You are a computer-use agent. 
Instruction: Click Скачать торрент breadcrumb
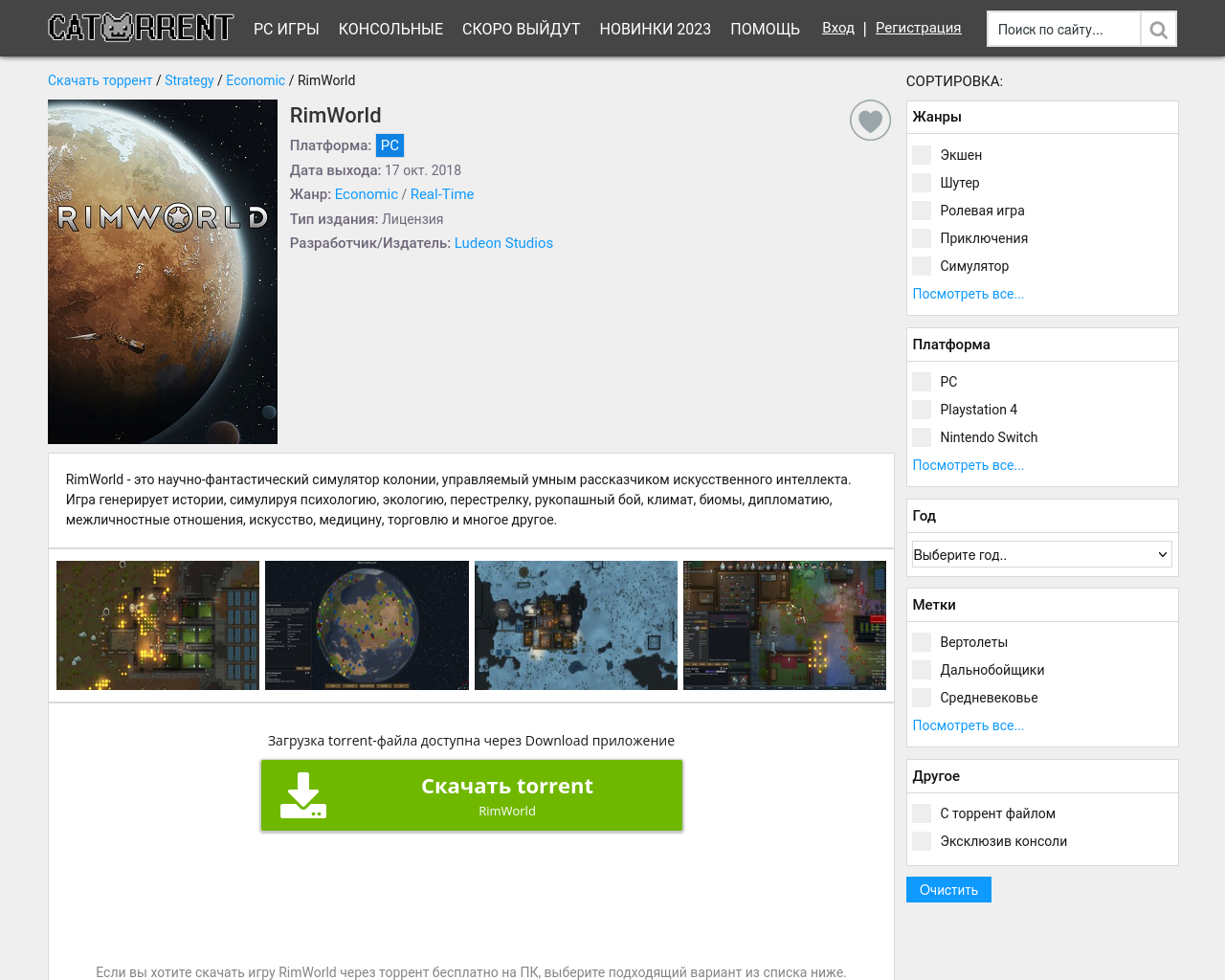point(100,80)
